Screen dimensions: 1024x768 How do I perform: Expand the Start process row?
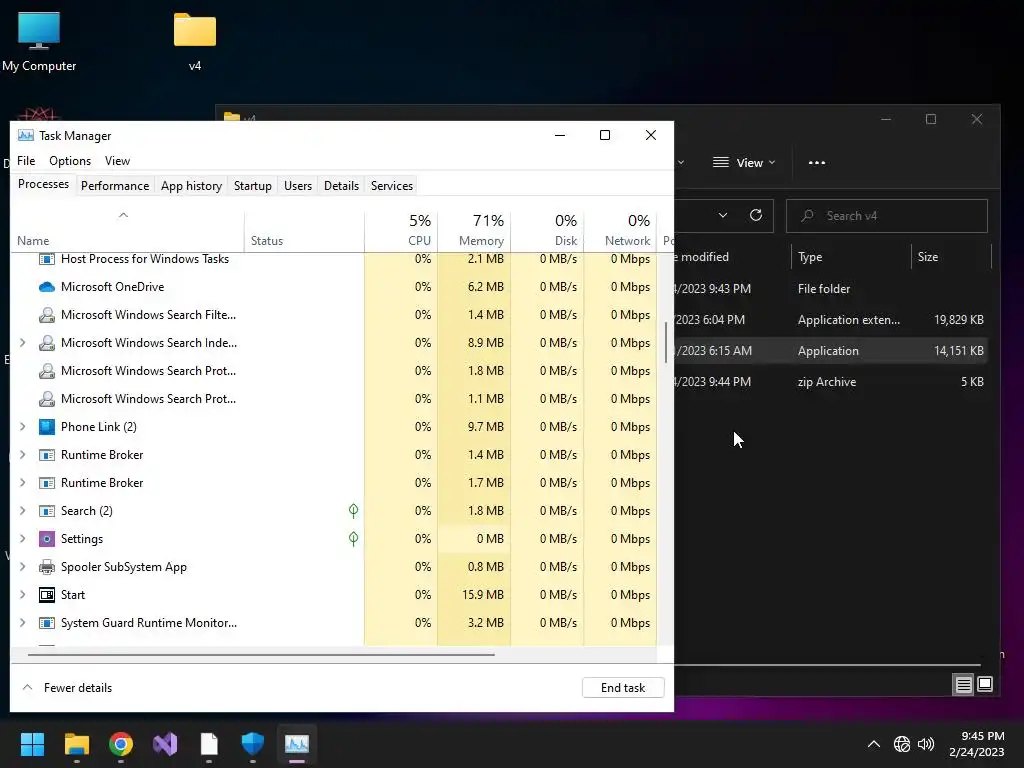tap(22, 595)
